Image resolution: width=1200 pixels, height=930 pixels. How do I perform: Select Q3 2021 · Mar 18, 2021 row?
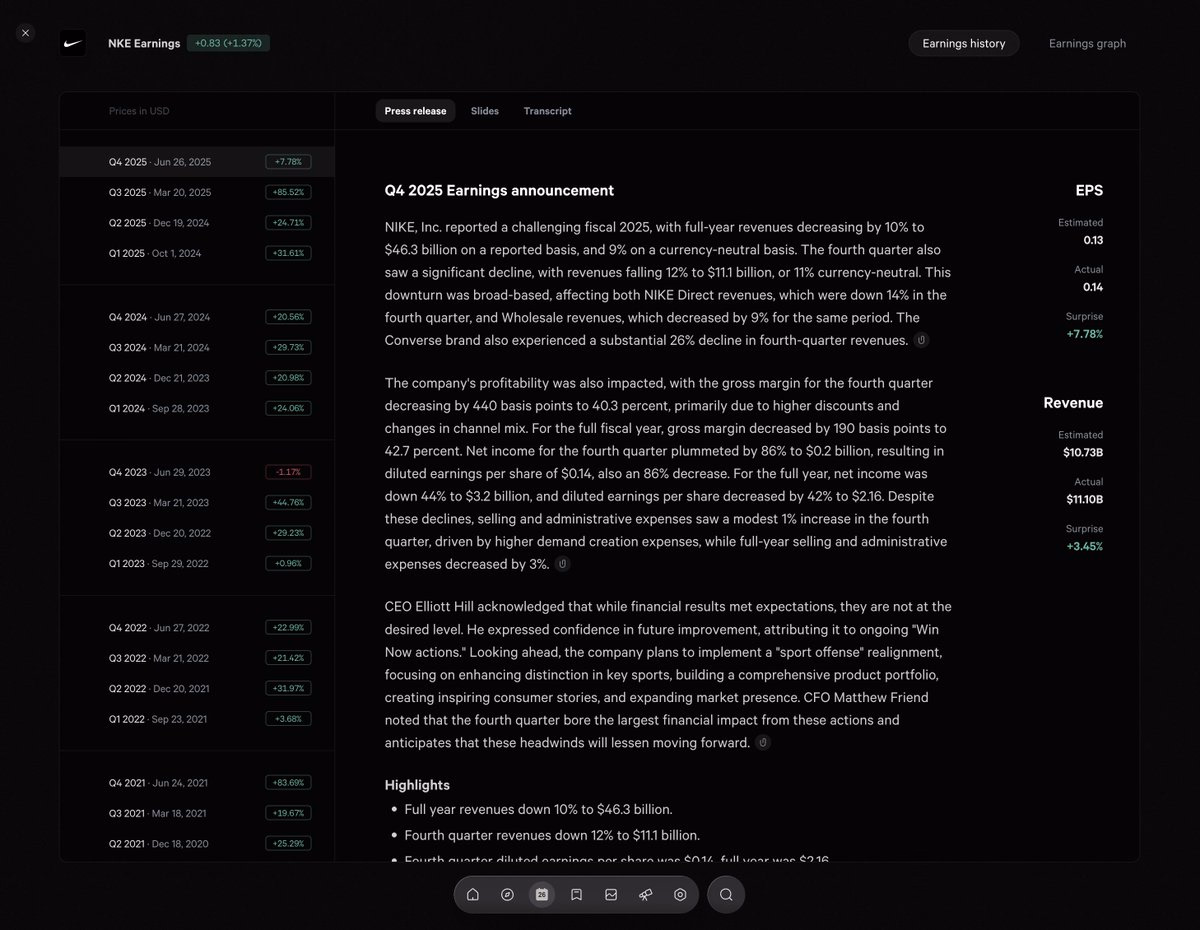pyautogui.click(x=197, y=813)
